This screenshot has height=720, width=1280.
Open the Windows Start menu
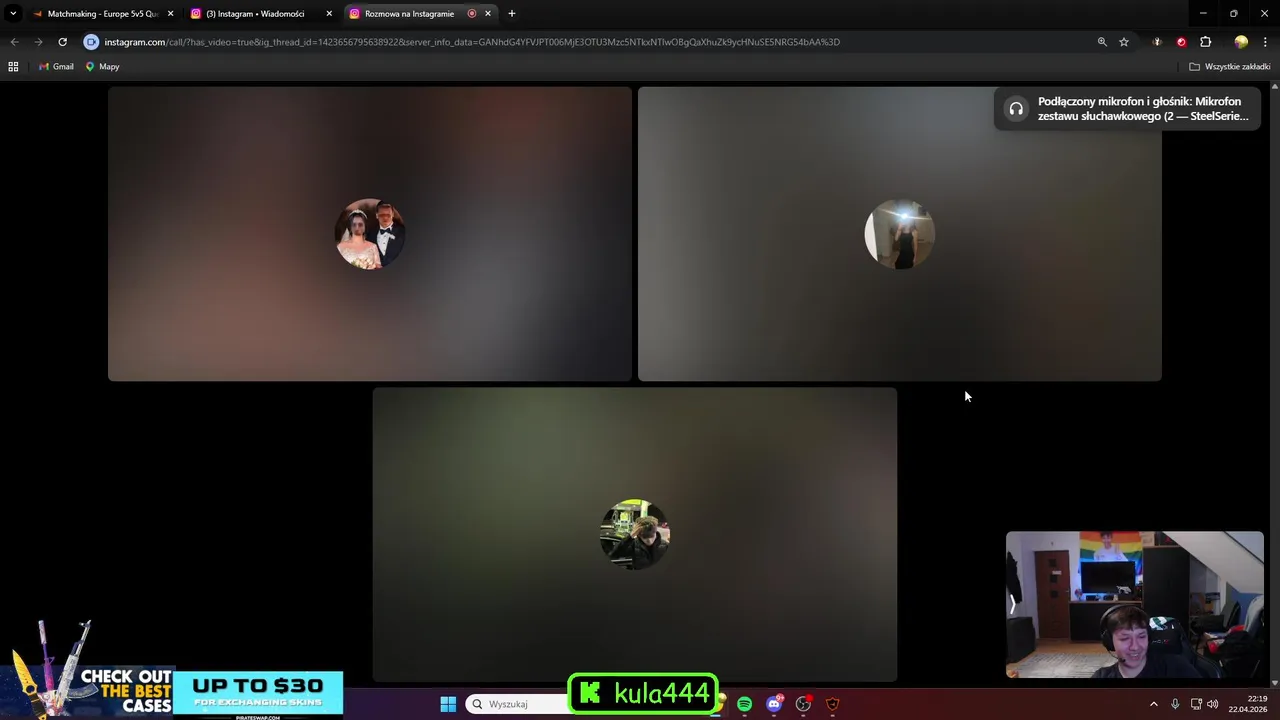448,704
